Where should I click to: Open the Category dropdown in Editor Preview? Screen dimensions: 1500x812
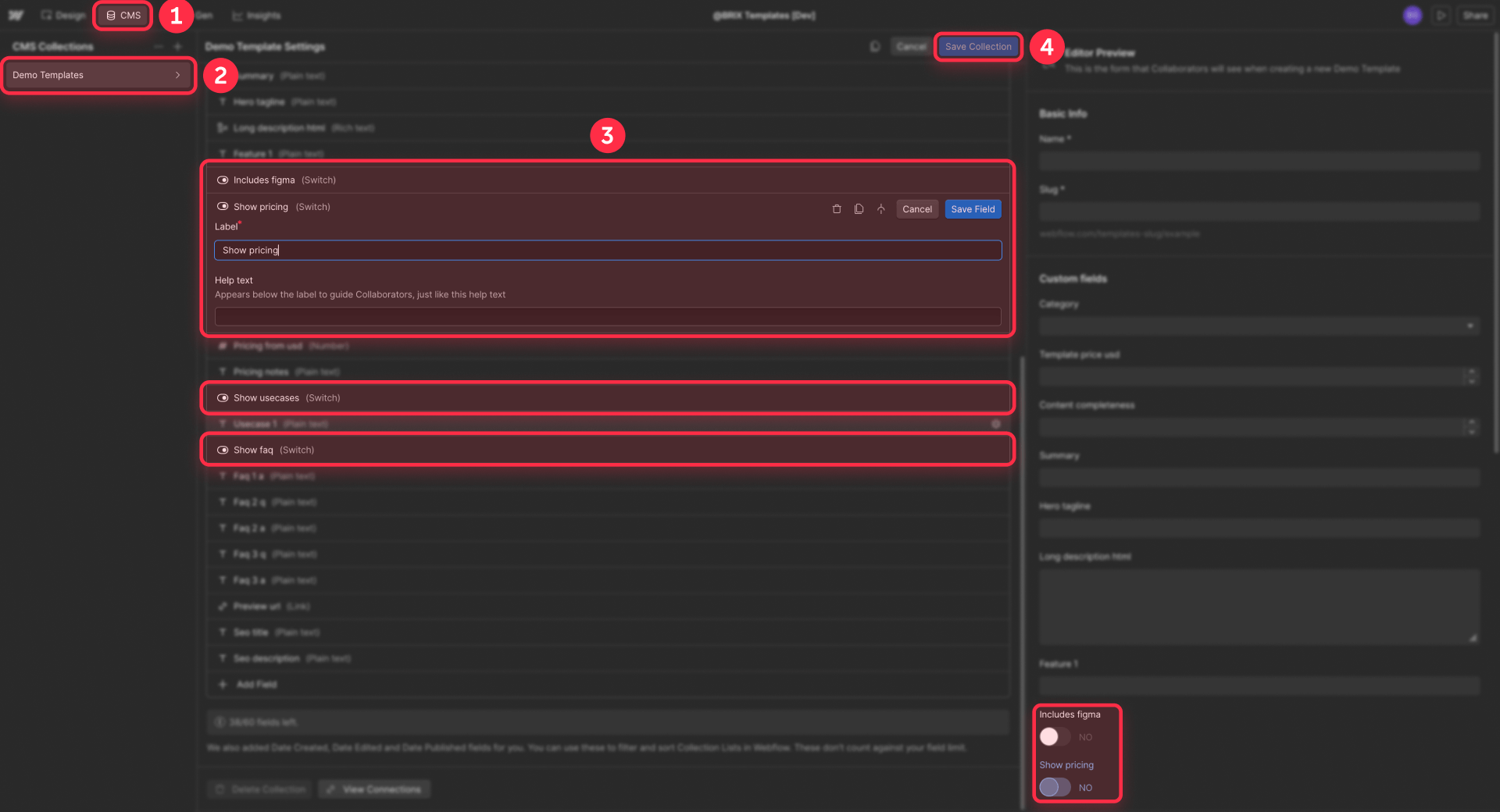1471,326
